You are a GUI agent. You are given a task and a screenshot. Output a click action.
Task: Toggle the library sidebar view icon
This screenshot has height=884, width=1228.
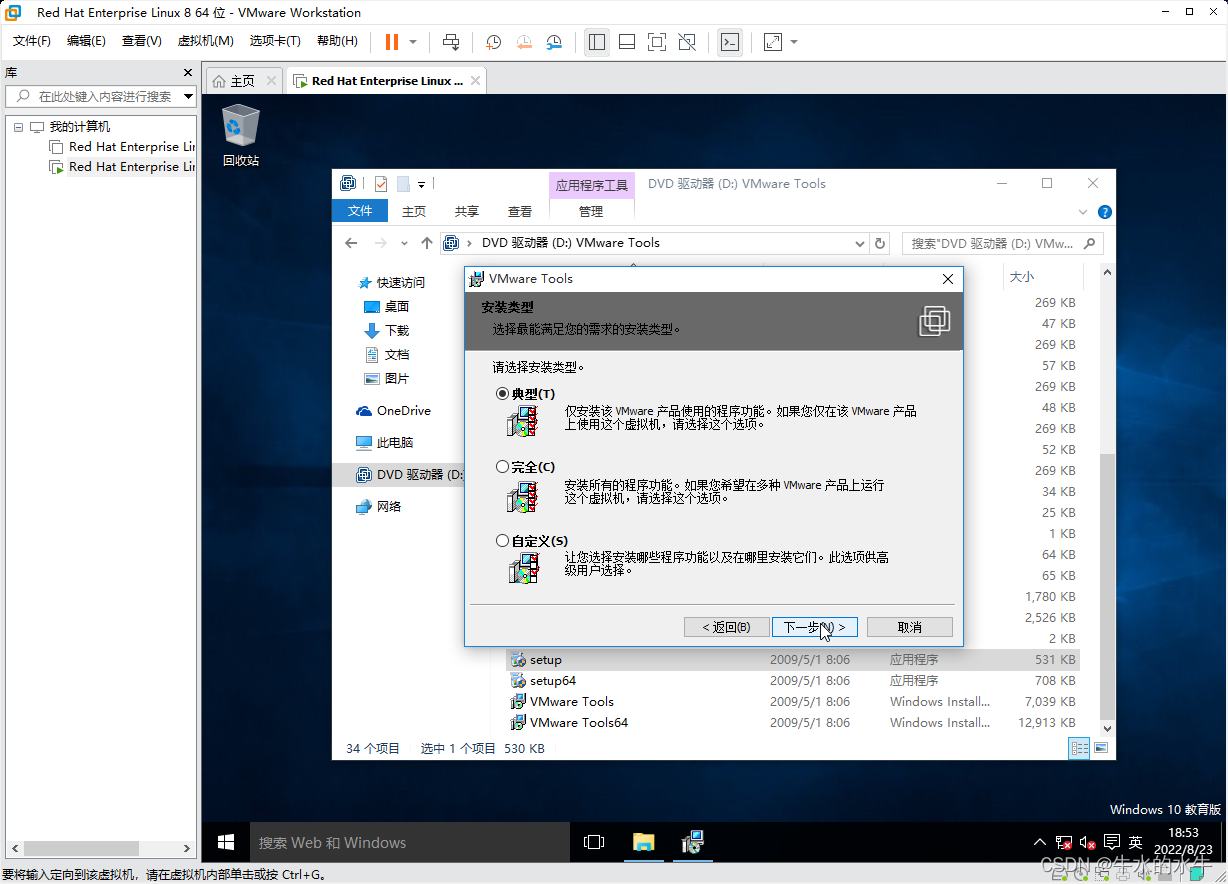click(x=597, y=42)
